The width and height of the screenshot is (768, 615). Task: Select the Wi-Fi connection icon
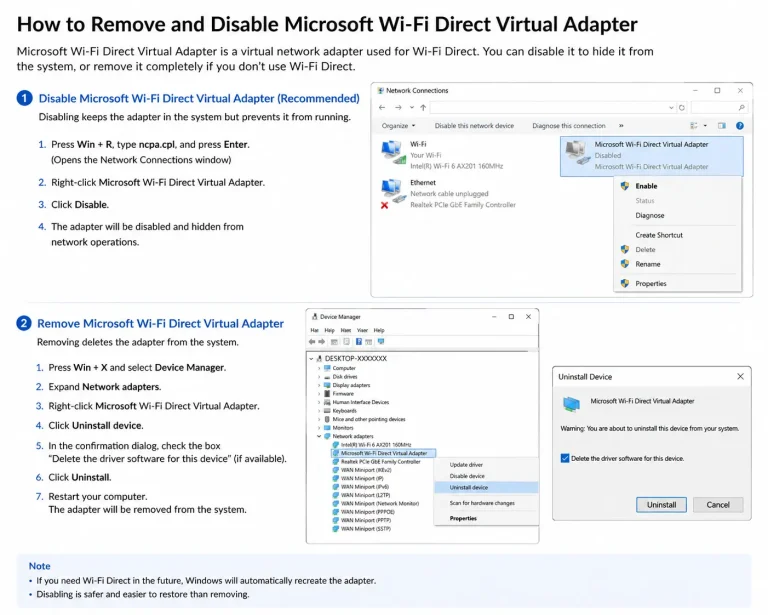point(393,152)
